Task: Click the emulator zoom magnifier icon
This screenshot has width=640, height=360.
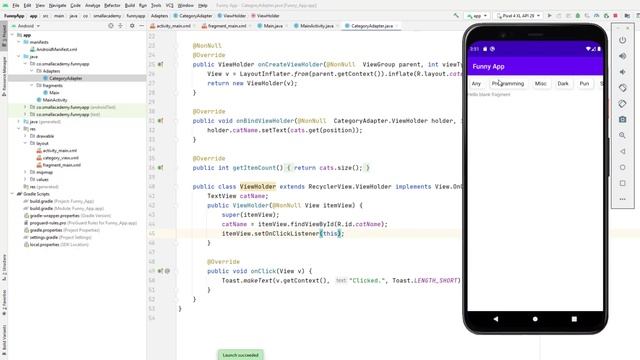Action: 622,135
